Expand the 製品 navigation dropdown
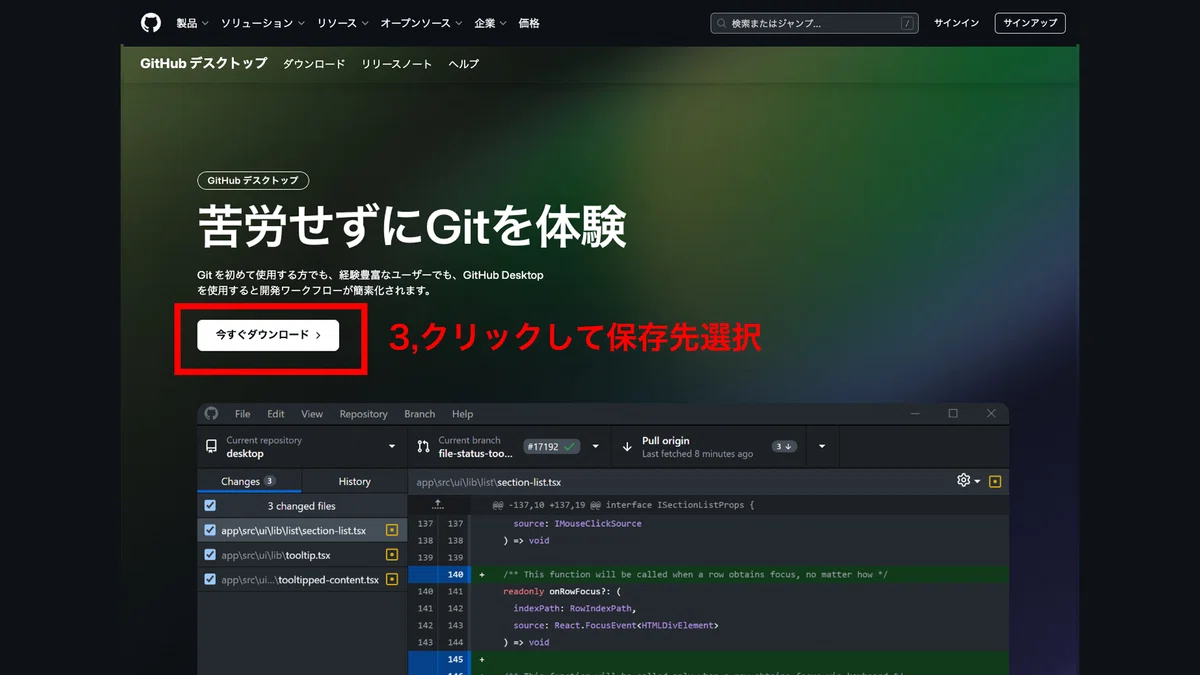This screenshot has height=675, width=1200. pos(192,23)
